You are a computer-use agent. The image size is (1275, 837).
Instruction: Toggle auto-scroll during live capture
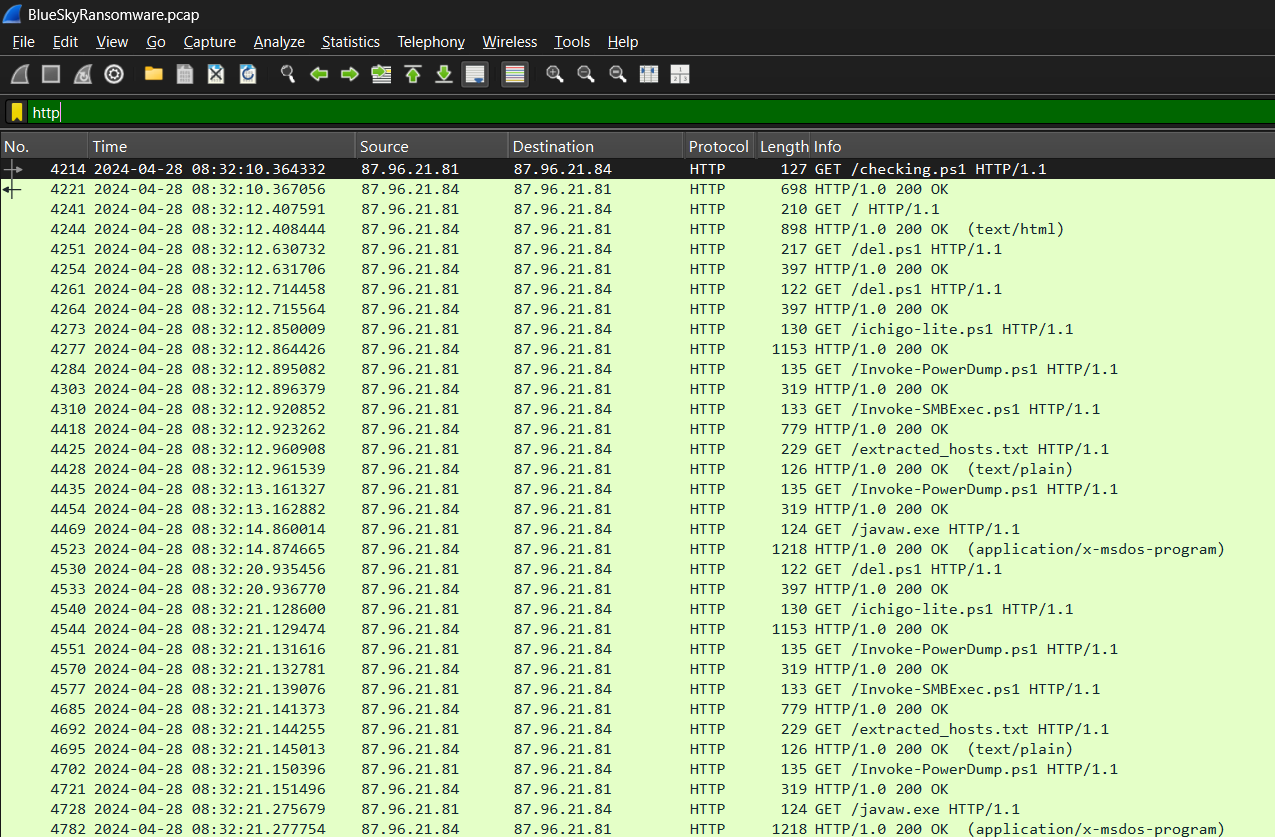pos(475,74)
